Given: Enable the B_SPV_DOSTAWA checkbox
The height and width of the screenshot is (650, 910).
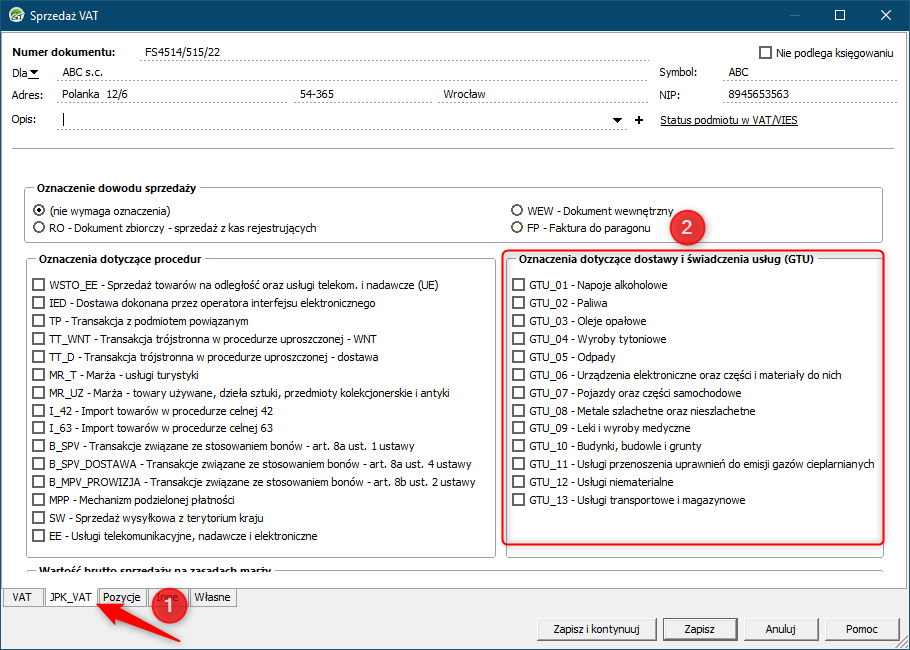Looking at the screenshot, I should point(38,464).
